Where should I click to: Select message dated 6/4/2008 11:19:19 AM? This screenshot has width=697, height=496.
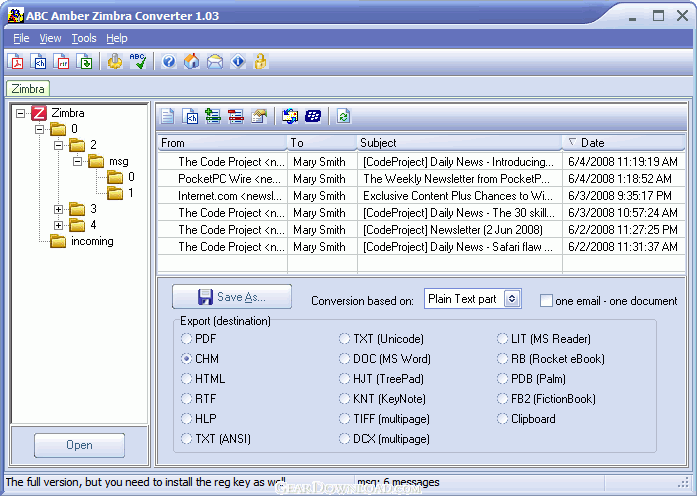[x=421, y=162]
